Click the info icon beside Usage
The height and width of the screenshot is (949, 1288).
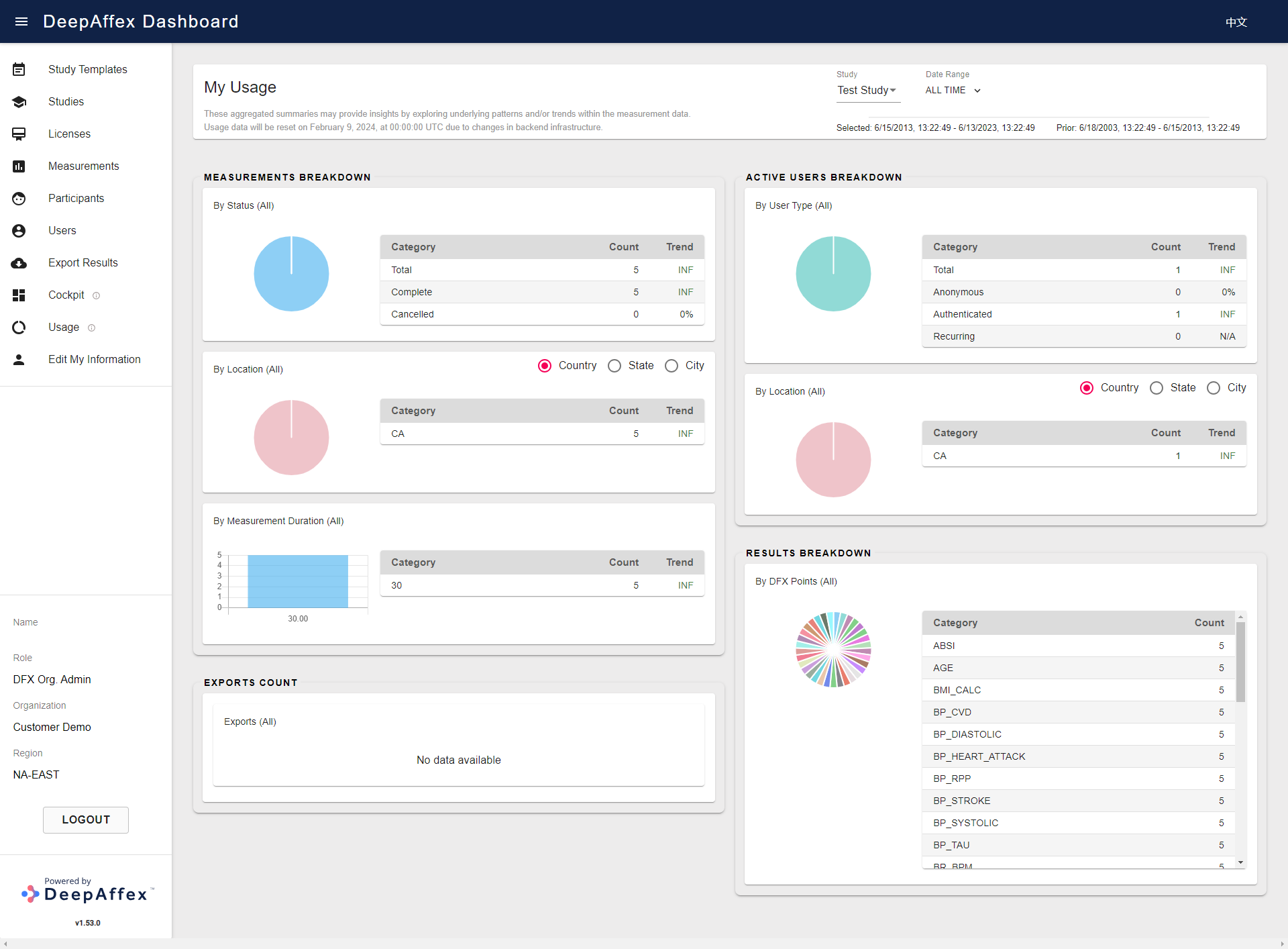pos(92,328)
